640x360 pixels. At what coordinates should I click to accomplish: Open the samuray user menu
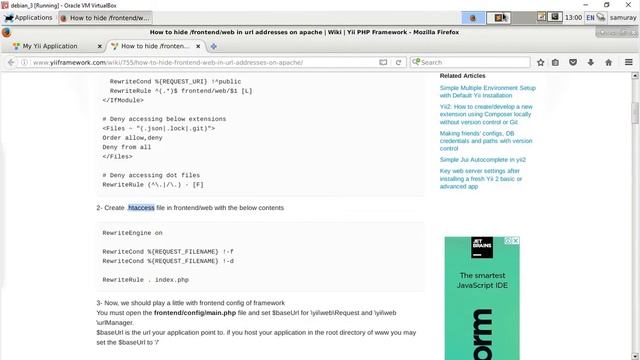point(623,18)
